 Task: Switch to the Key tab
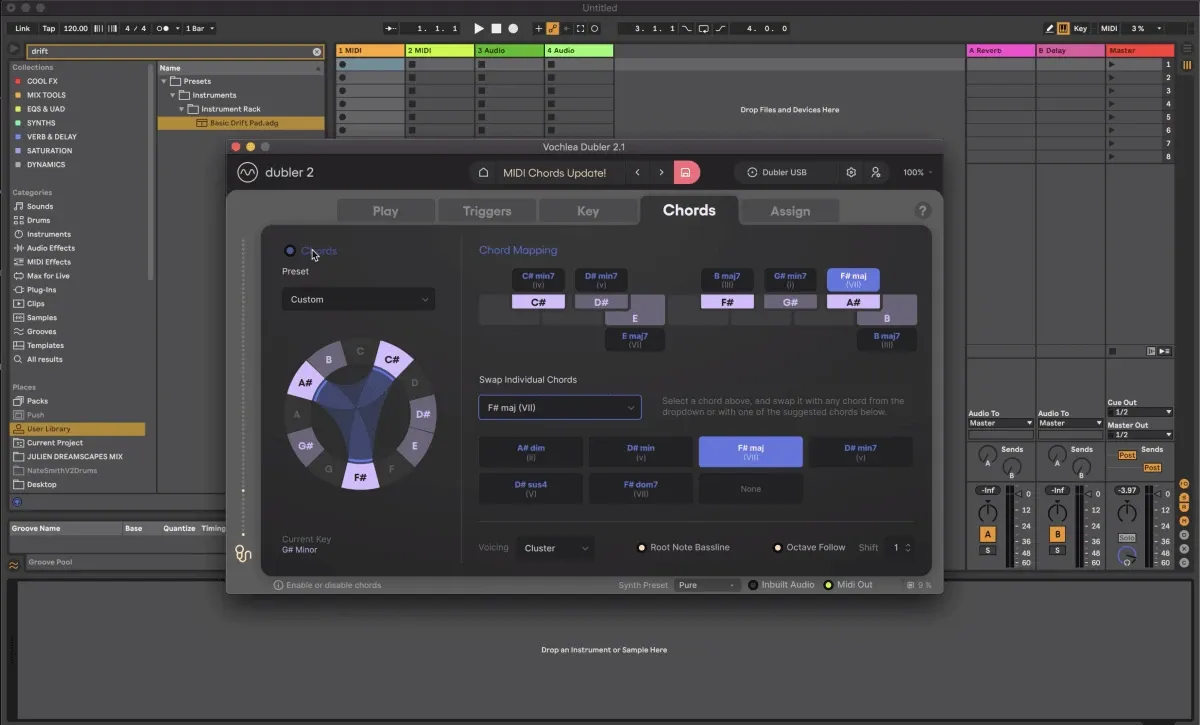[588, 211]
